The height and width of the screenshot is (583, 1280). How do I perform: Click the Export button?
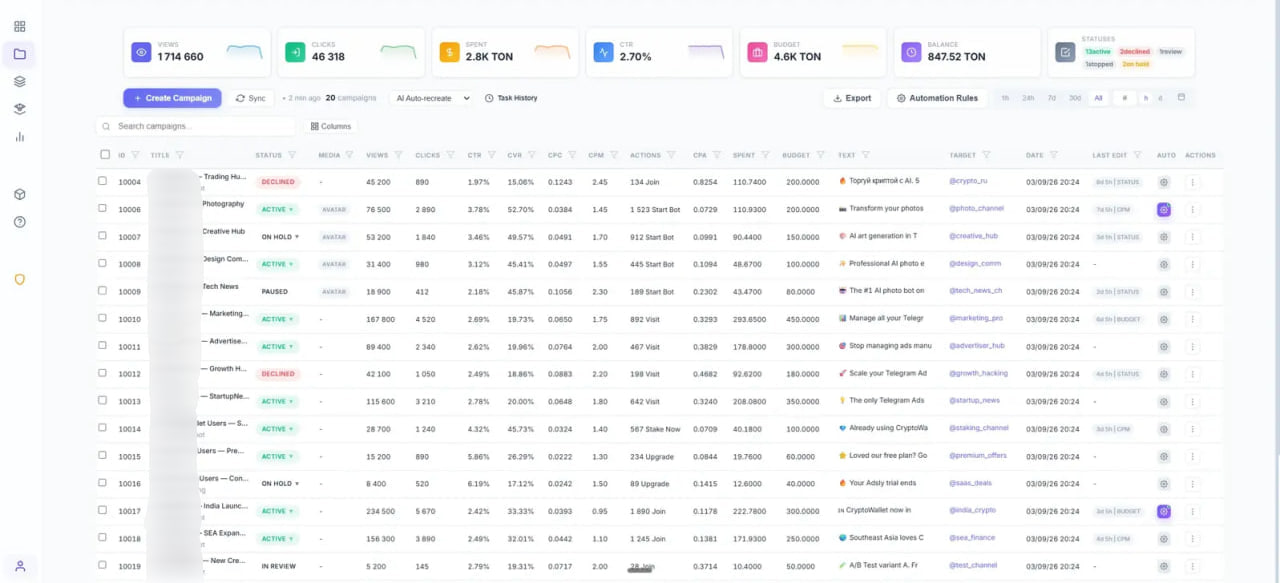852,98
